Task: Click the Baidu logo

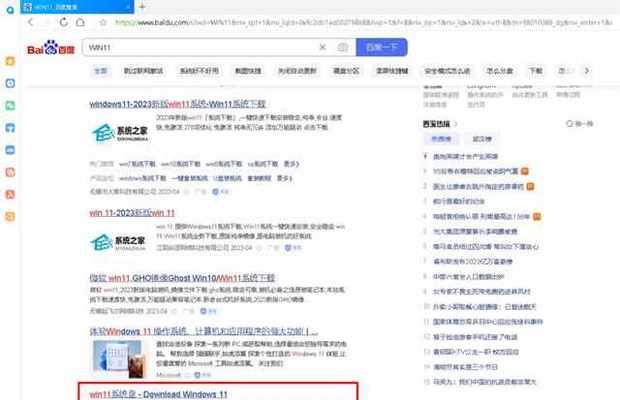Action: (51, 48)
